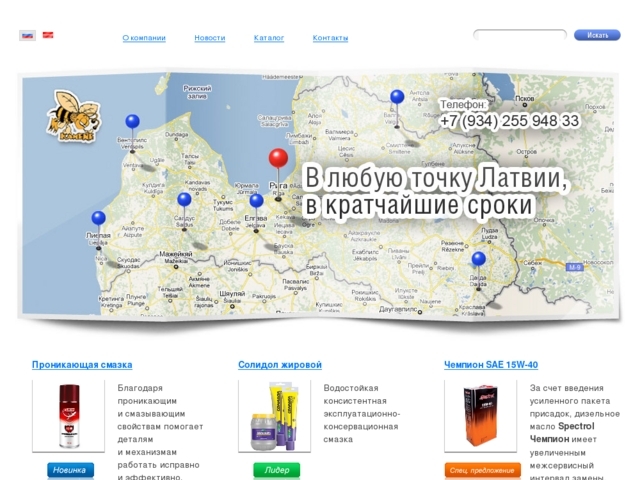Click the bee mascot logo on map

click(x=74, y=117)
